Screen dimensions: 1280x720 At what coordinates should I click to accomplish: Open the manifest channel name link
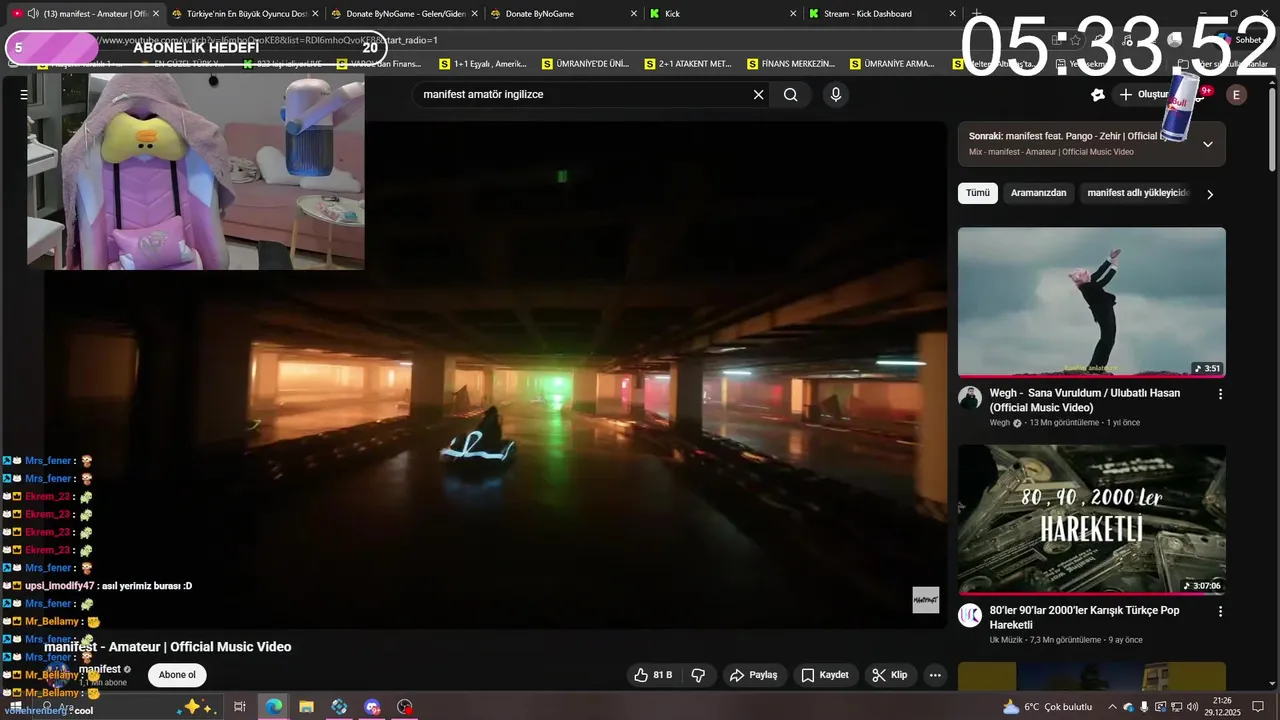pos(99,669)
